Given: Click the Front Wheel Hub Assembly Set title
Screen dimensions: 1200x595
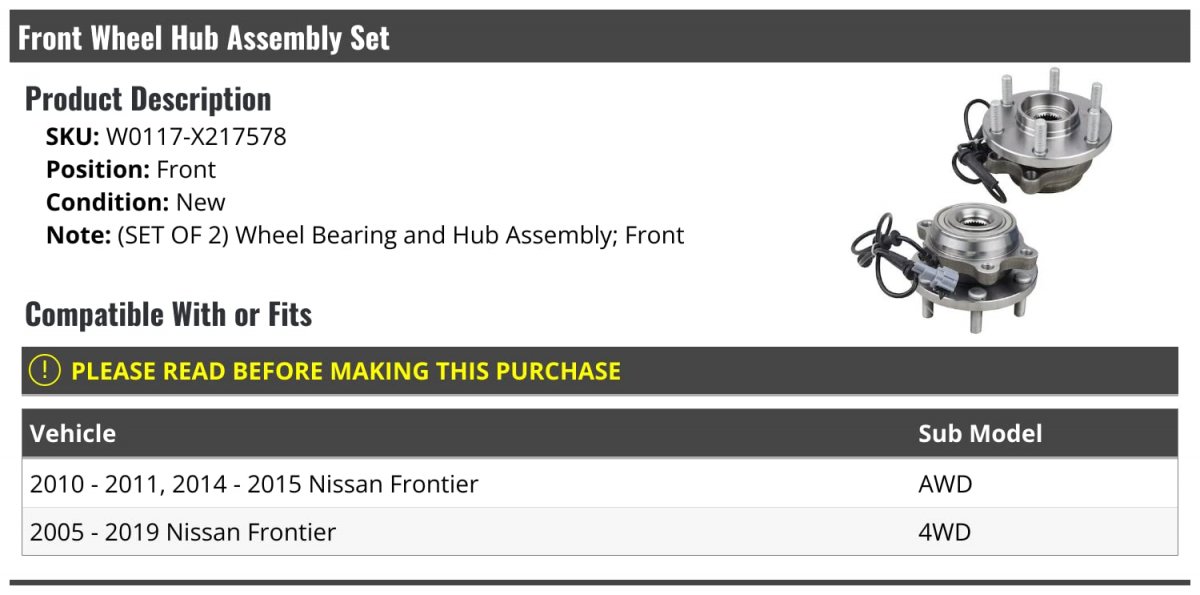Looking at the screenshot, I should 204,38.
